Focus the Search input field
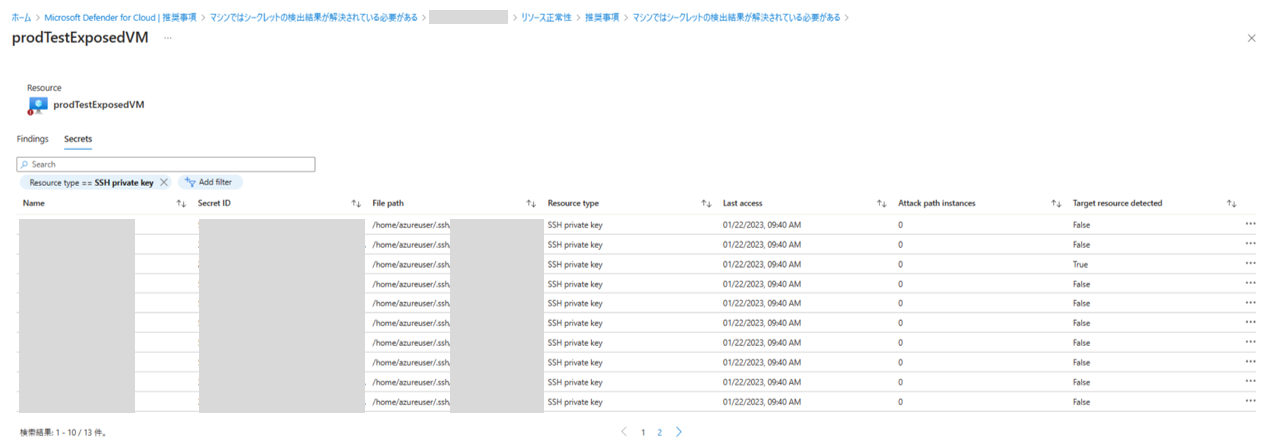Viewport: 1284px width, 447px height. pos(166,164)
